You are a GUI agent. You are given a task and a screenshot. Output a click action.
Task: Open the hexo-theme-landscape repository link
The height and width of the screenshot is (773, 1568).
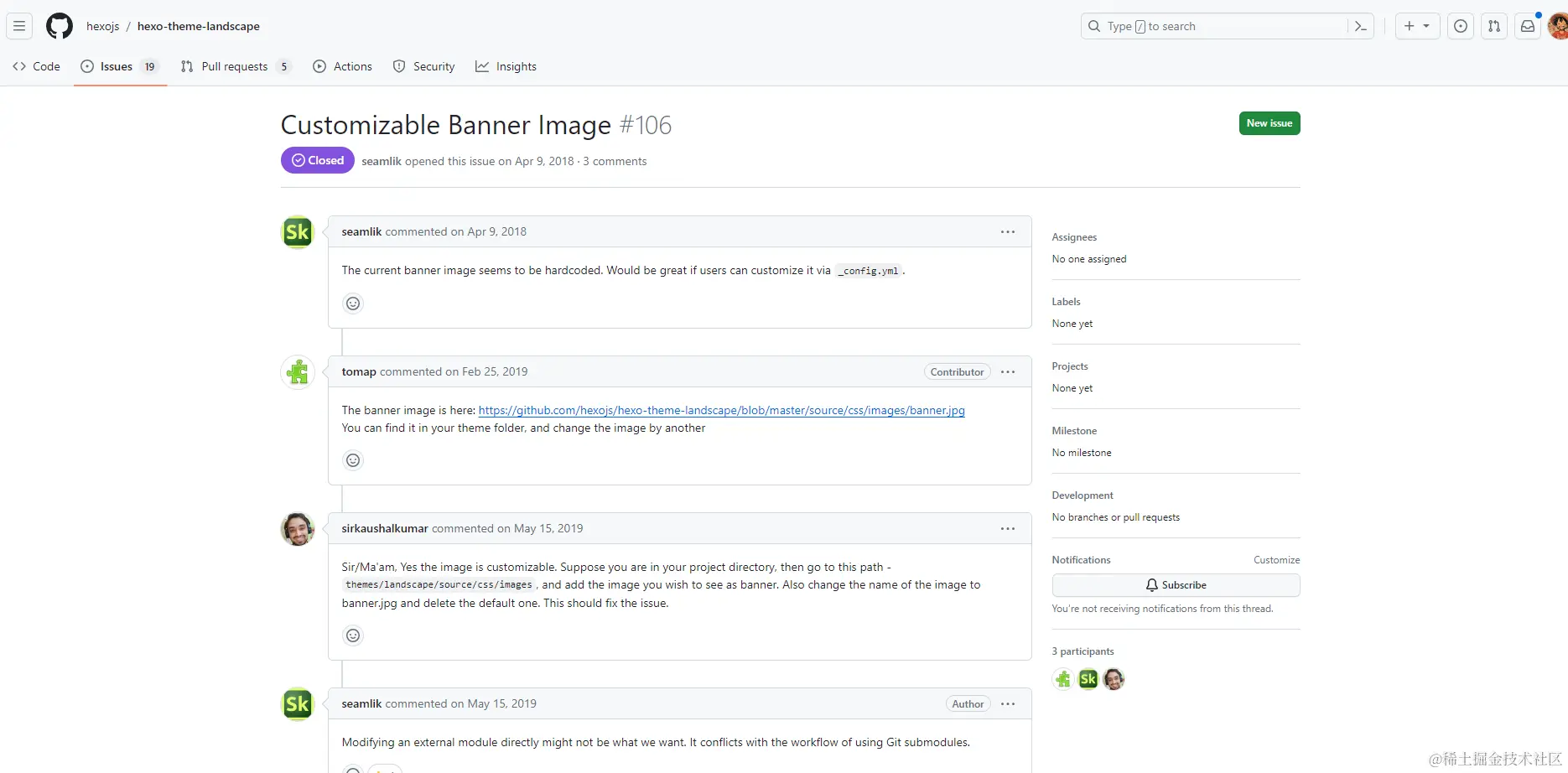point(199,26)
